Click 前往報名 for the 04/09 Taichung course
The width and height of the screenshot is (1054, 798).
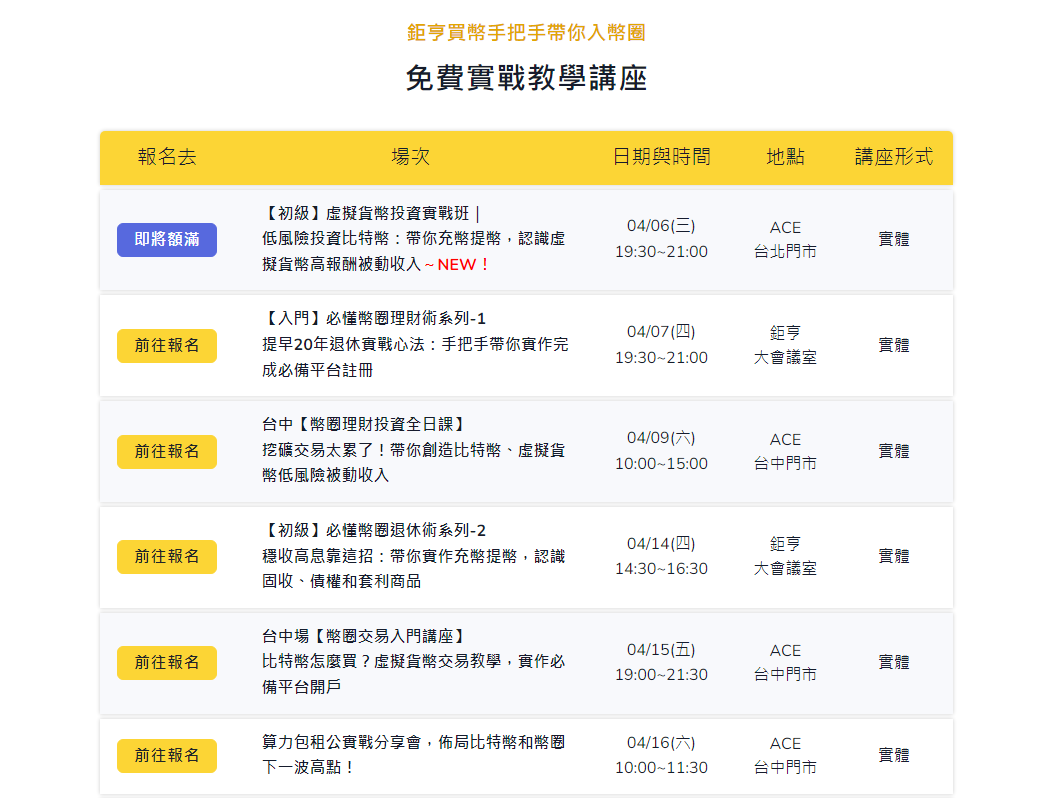(167, 451)
